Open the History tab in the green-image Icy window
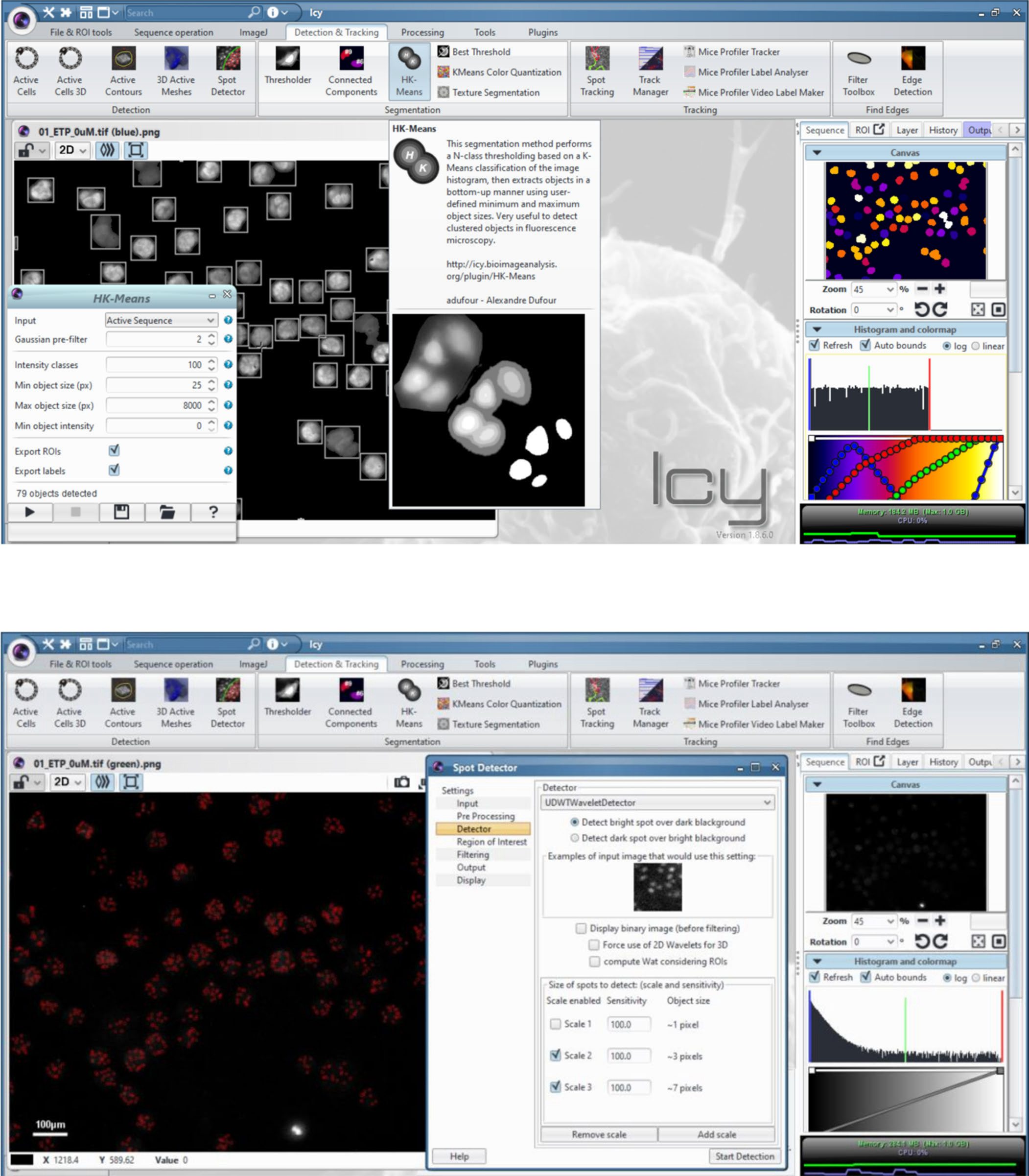This screenshot has width=1029, height=1176. tap(943, 762)
